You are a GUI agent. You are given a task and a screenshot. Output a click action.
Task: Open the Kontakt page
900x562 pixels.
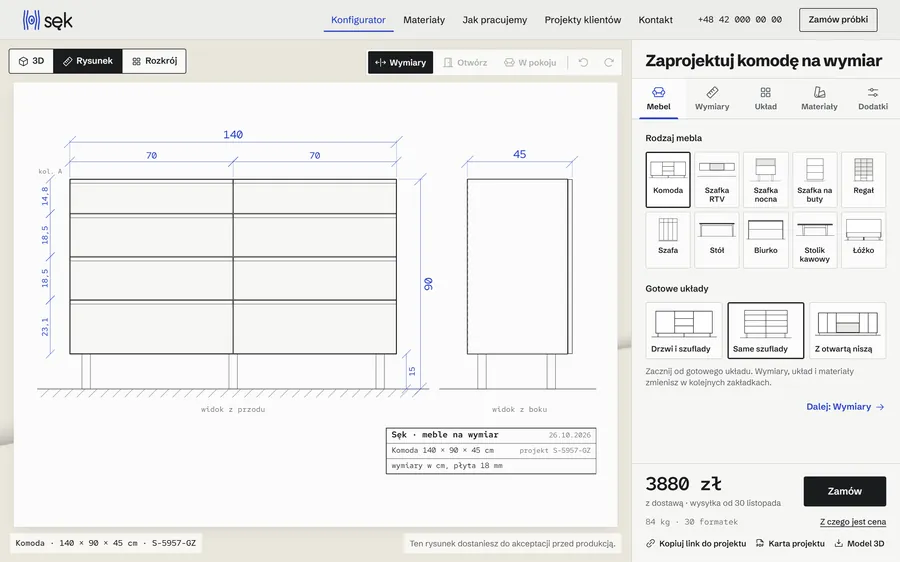click(655, 20)
